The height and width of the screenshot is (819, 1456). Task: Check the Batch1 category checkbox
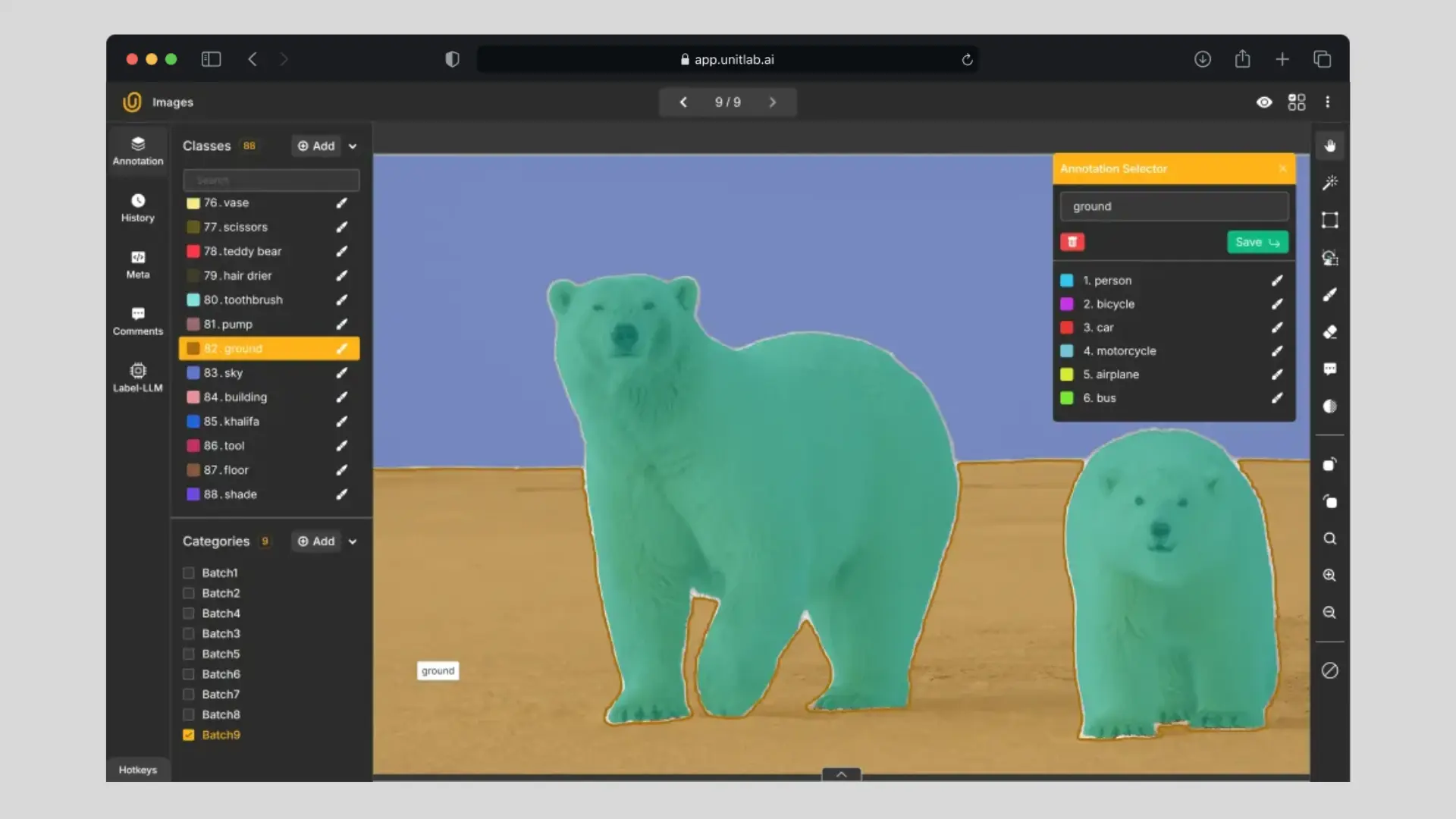pos(189,573)
